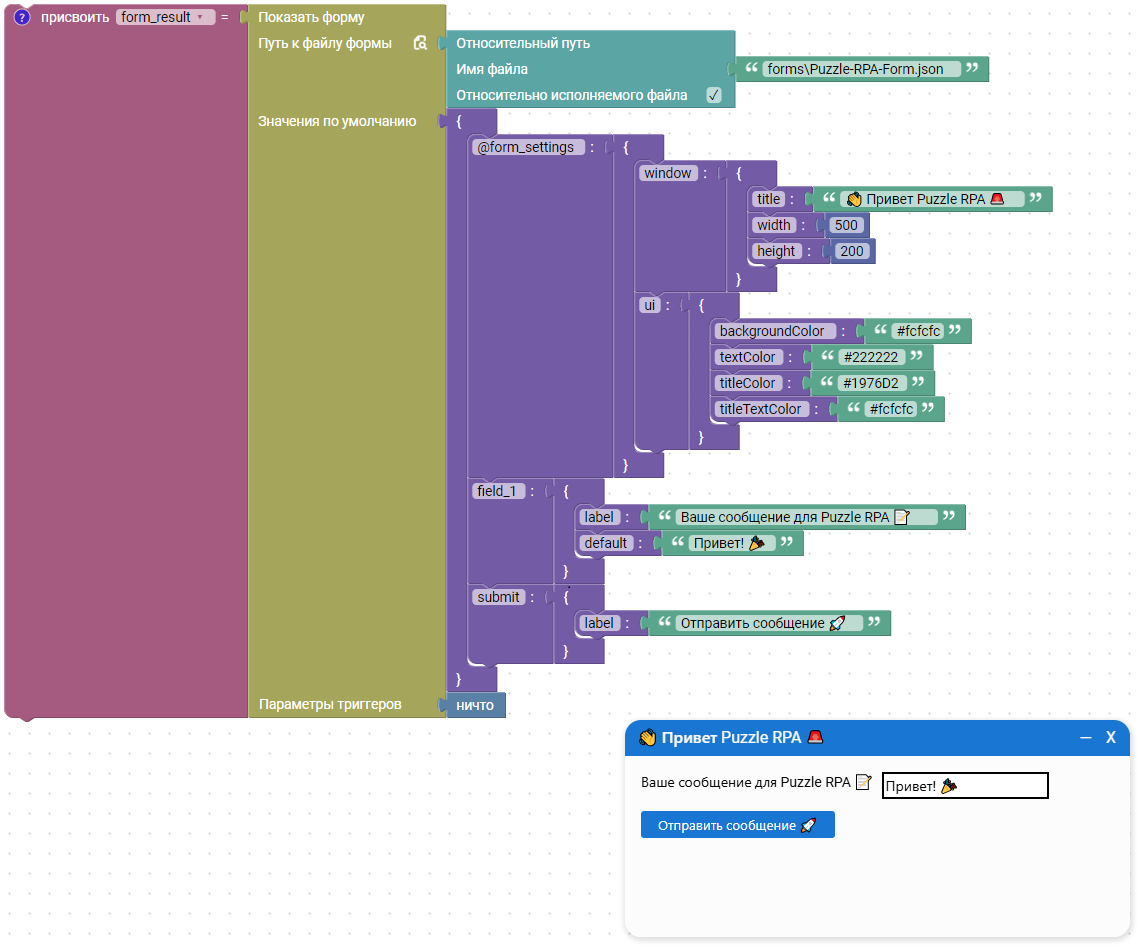Select the window title text value
Screen dimensions: 1139x947
click(x=931, y=199)
